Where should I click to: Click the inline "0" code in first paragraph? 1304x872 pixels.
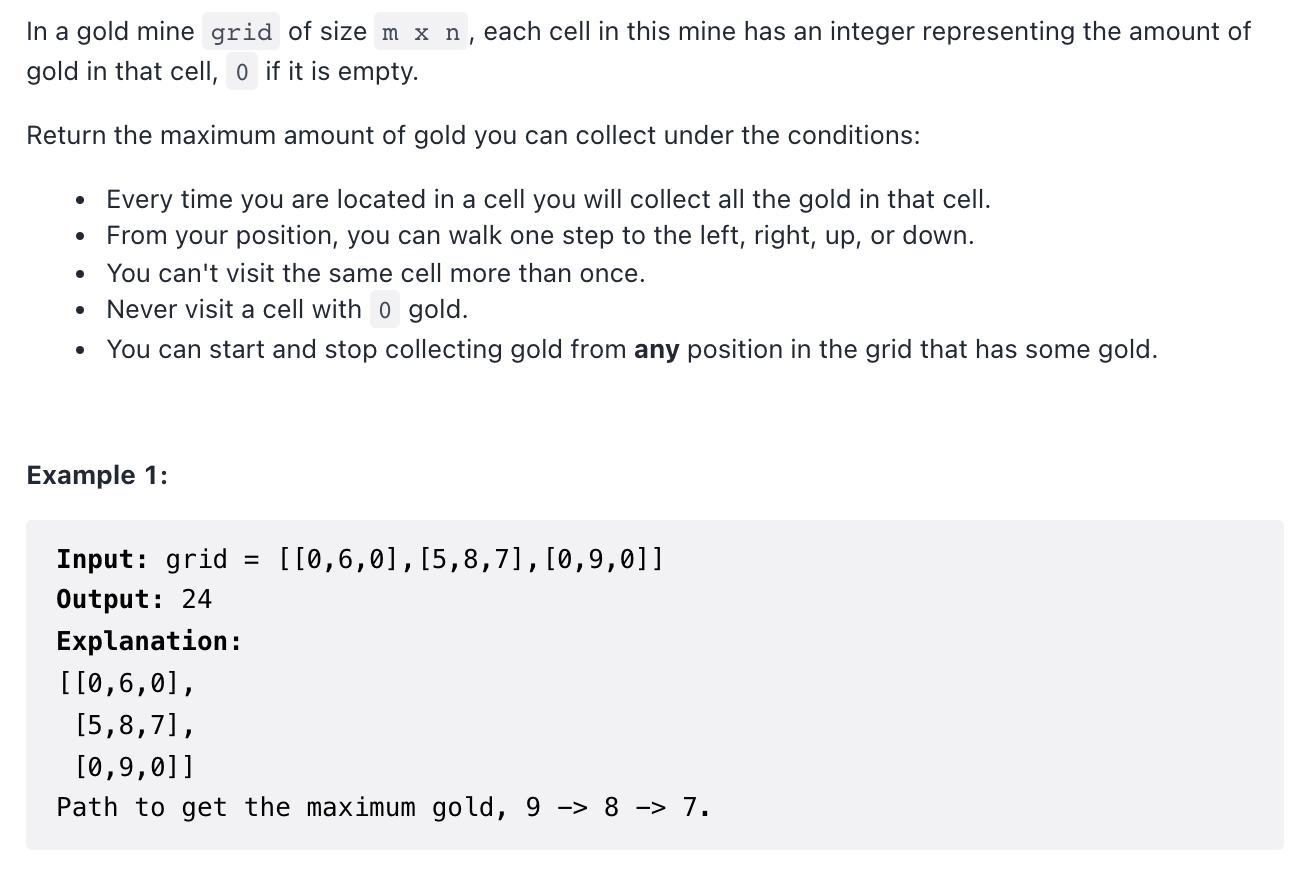point(242,73)
